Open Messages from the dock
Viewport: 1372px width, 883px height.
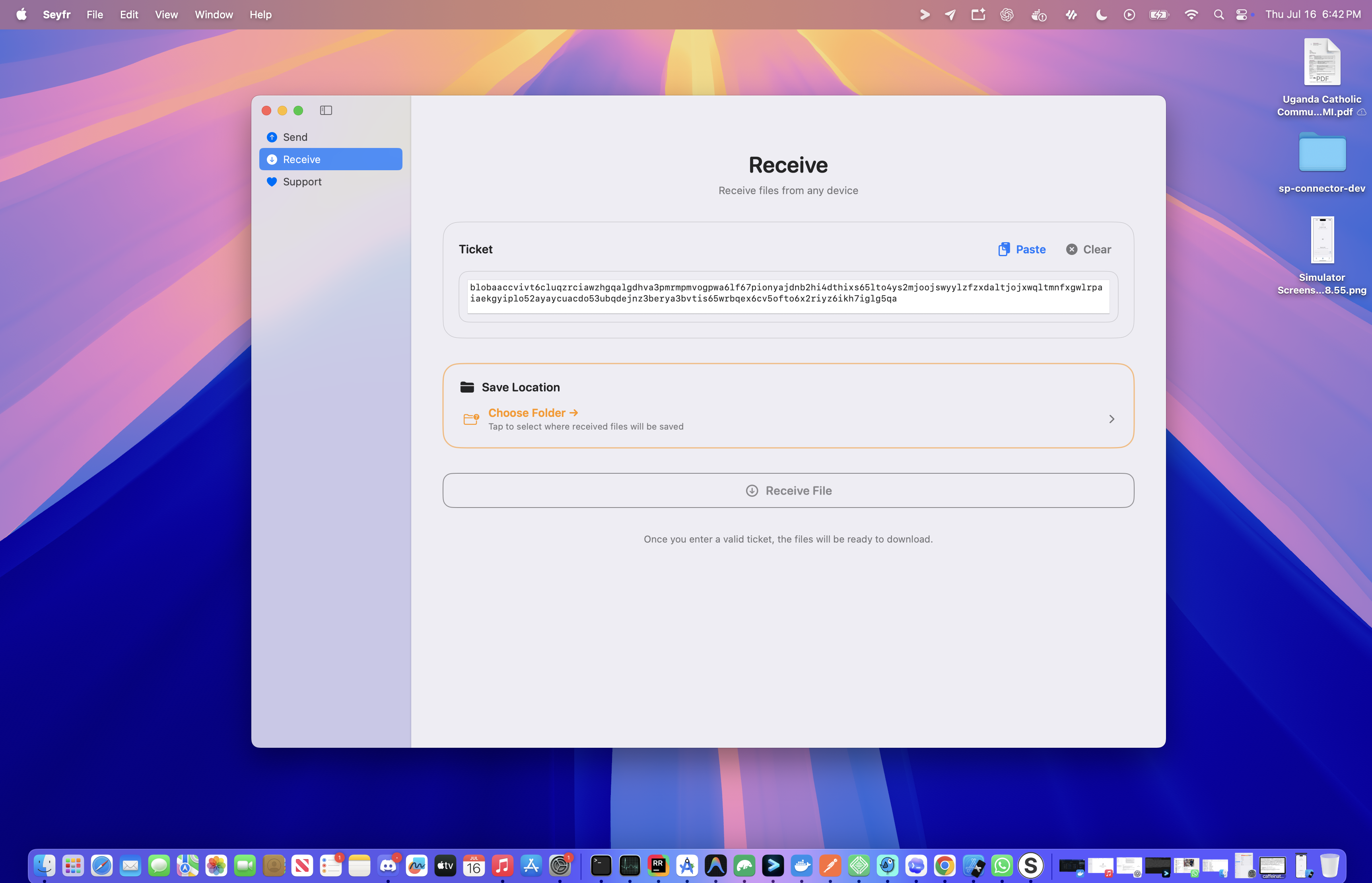click(159, 865)
